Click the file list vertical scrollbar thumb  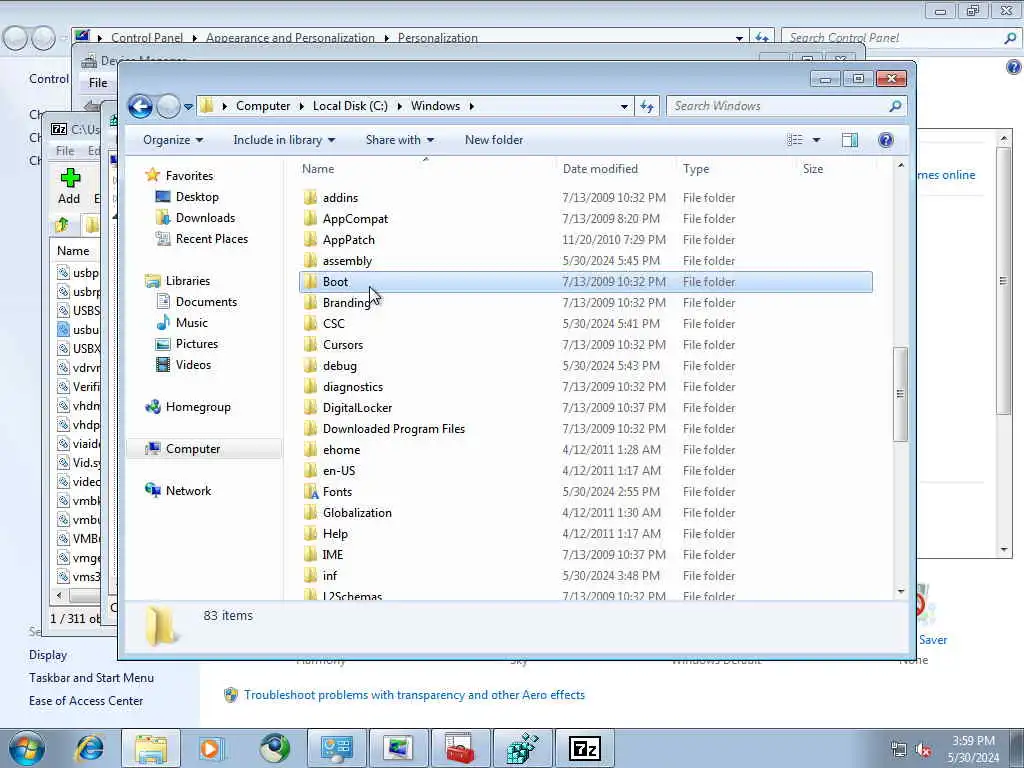click(900, 394)
